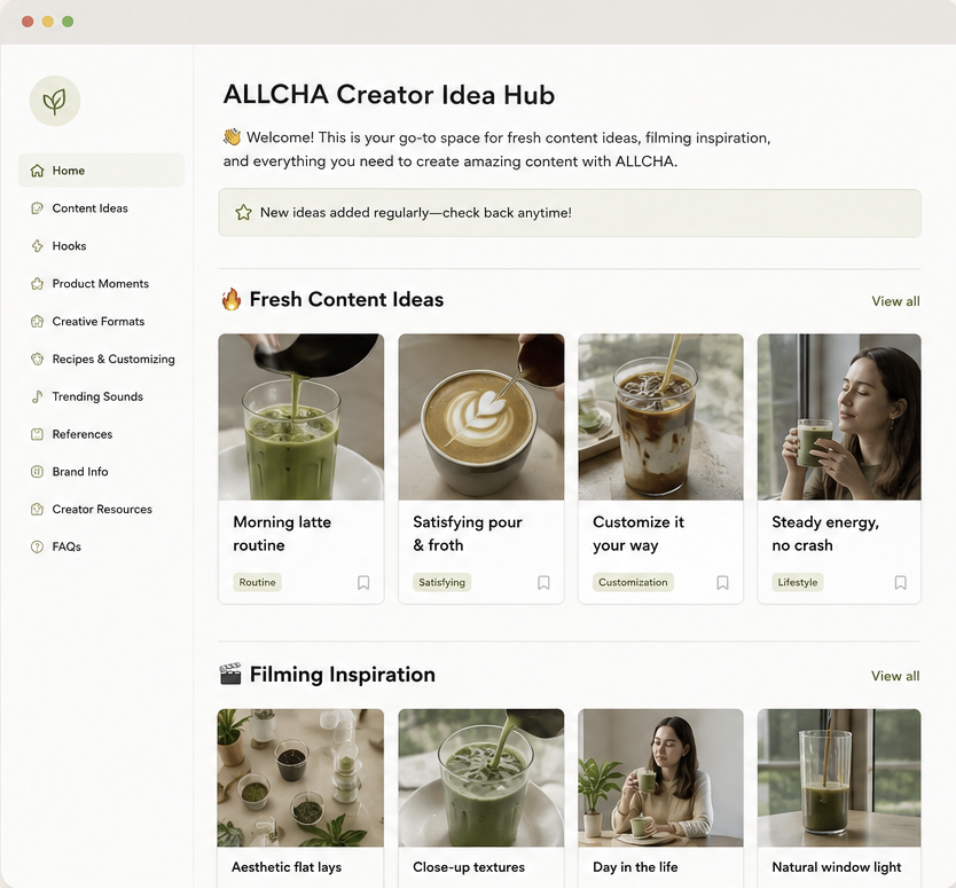956x888 pixels.
Task: Click the fire emoji beside Fresh Content Ideas
Action: [x=232, y=299]
